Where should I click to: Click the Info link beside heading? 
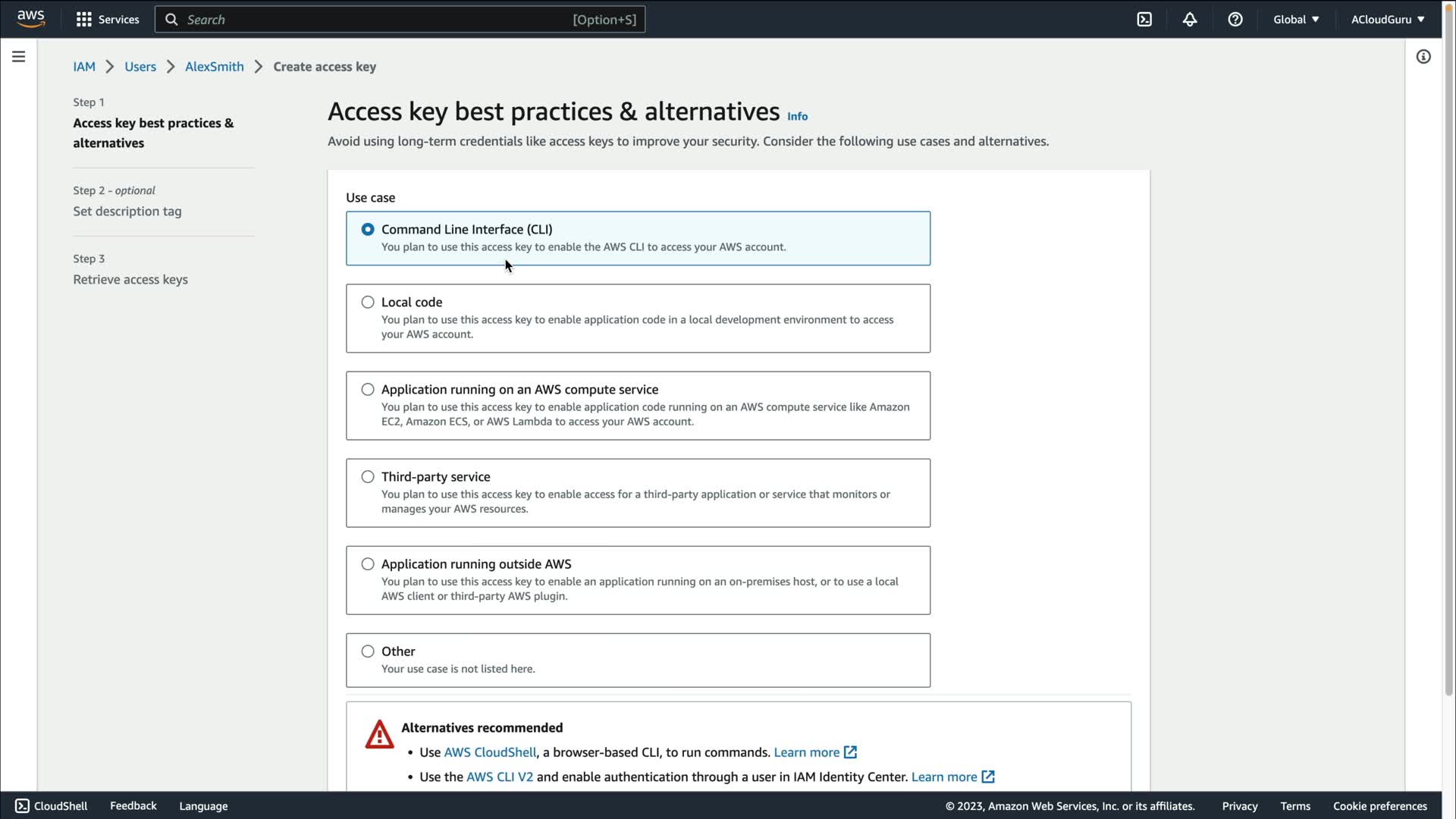coord(797,117)
